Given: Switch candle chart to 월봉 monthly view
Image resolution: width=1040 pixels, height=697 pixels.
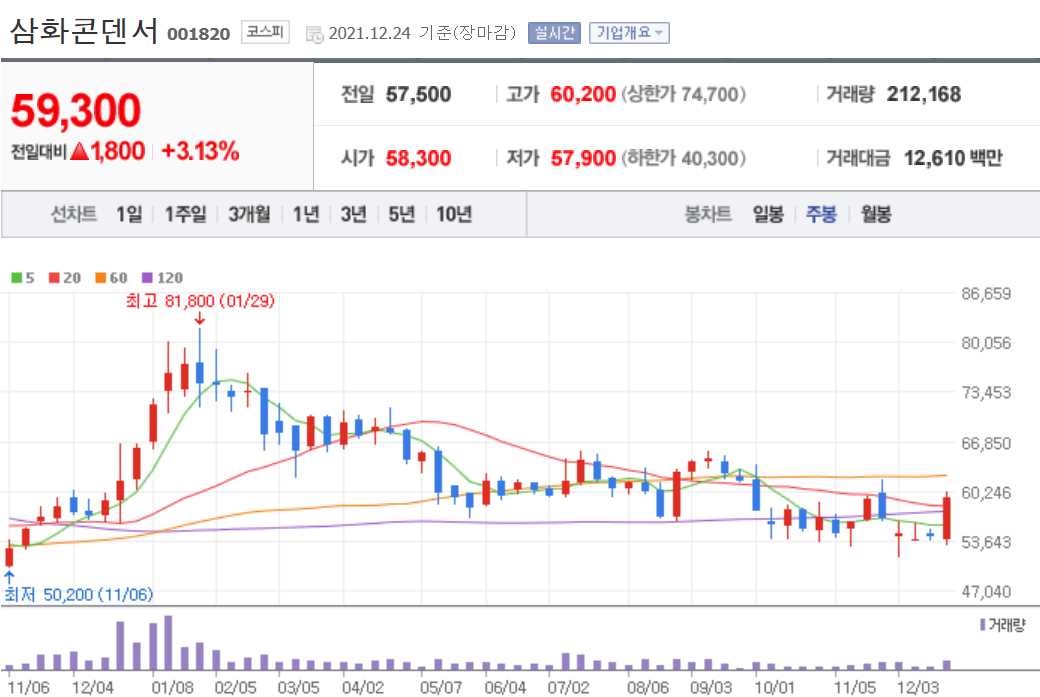Looking at the screenshot, I should pyautogui.click(x=879, y=213).
